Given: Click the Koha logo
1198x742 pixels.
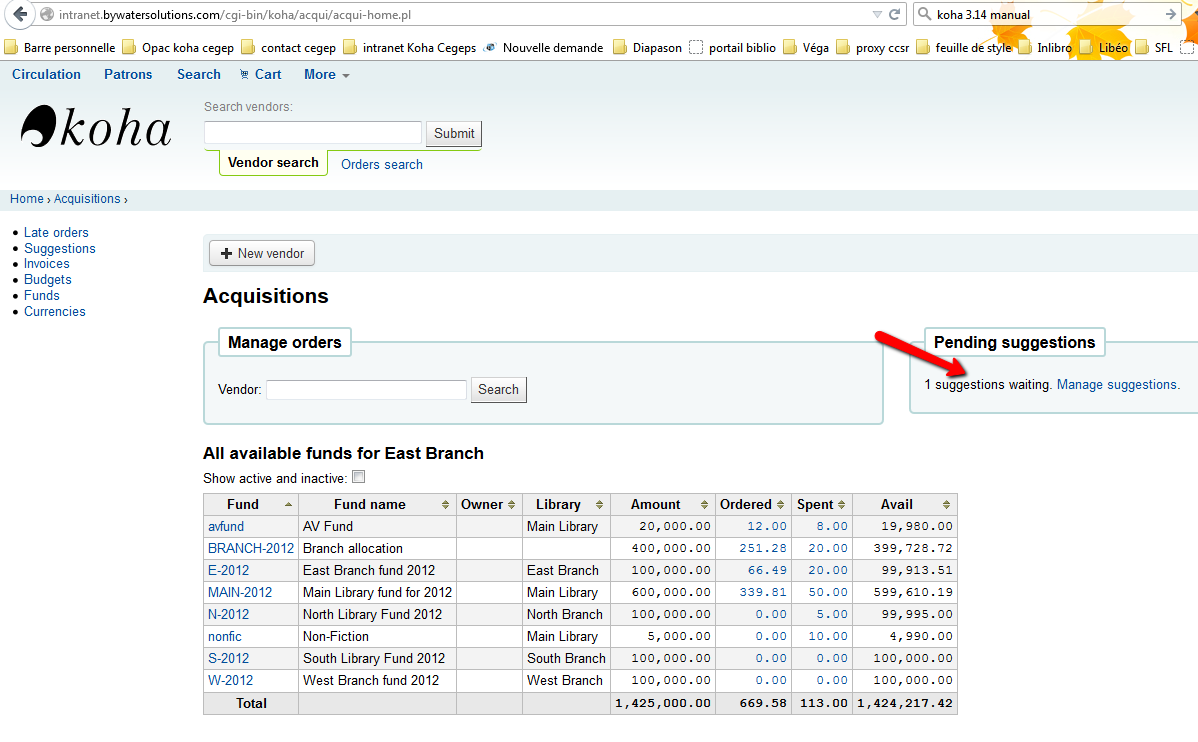Looking at the screenshot, I should click(96, 127).
